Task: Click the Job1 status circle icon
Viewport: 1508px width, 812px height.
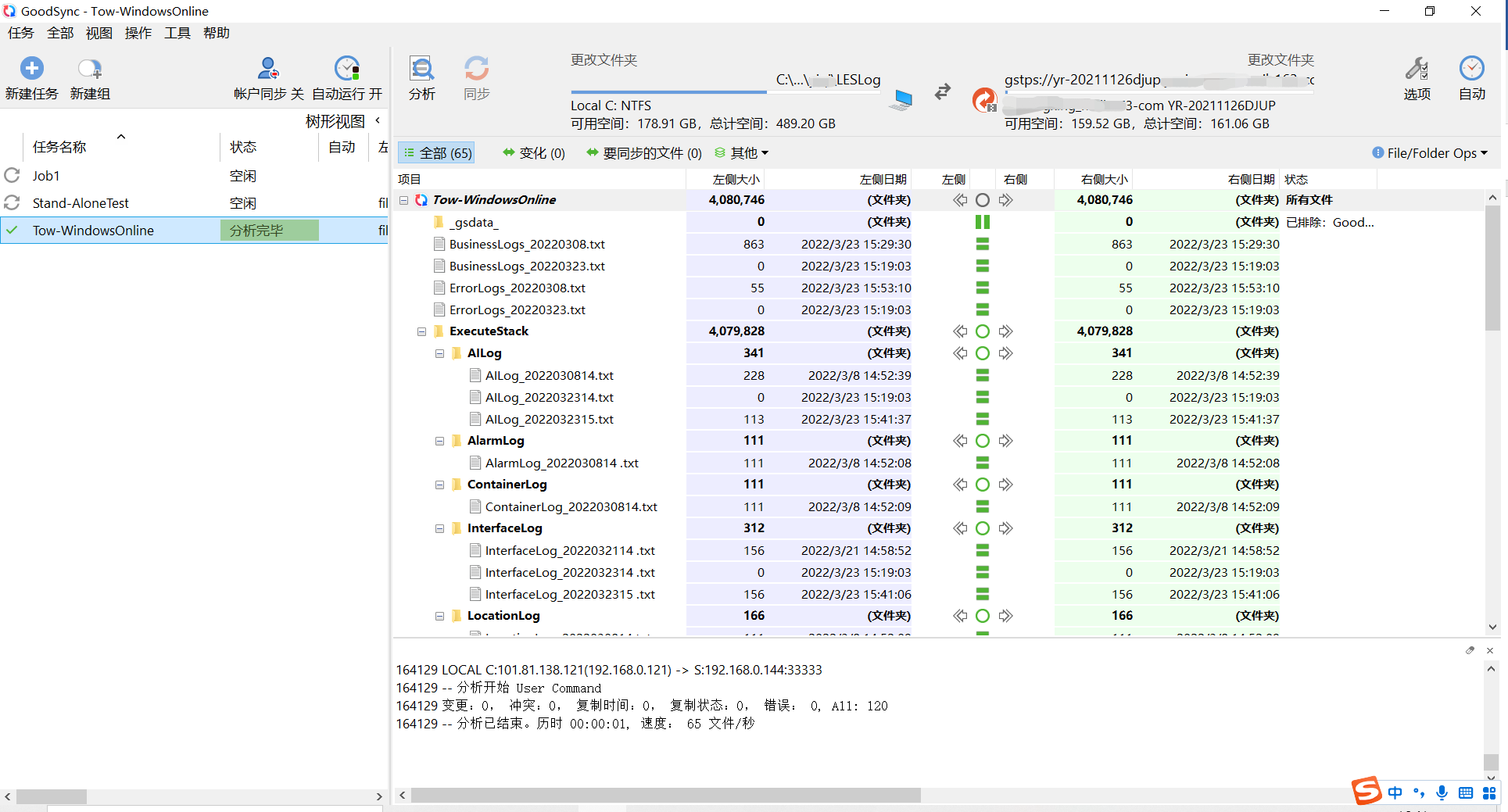Action: pos(12,176)
